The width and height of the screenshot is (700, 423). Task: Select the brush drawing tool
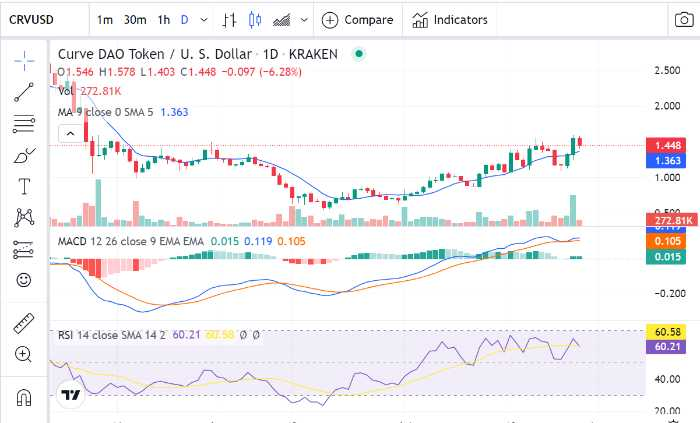(x=24, y=155)
